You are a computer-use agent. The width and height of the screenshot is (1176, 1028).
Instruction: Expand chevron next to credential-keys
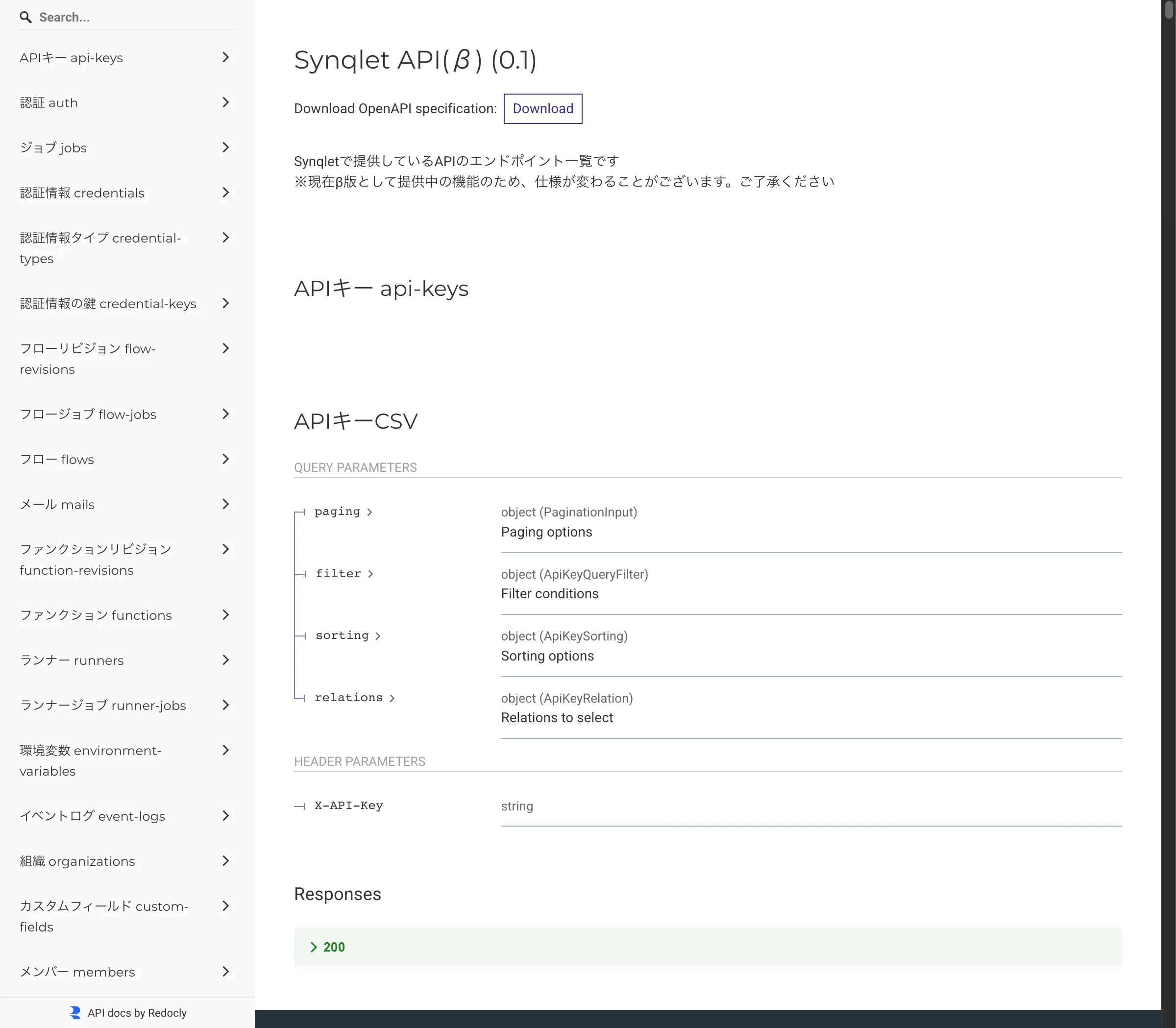point(225,303)
